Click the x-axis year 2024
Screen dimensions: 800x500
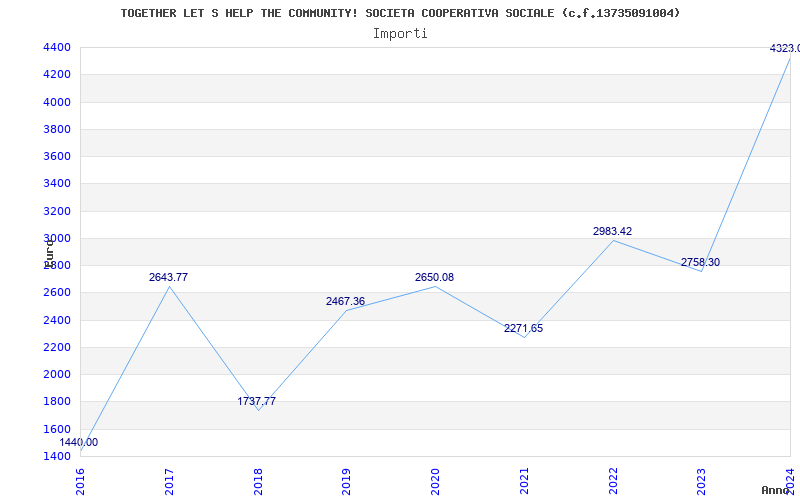tap(790, 480)
